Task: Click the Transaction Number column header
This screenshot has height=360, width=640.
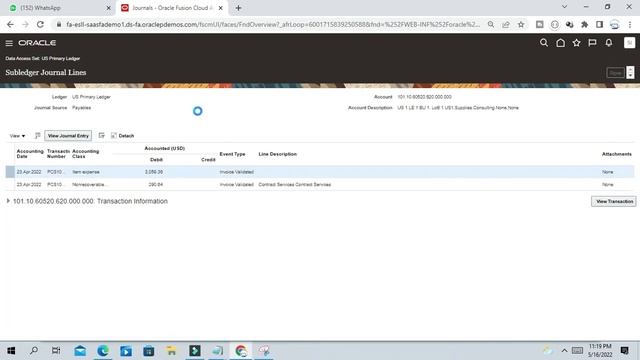Action: click(58, 154)
